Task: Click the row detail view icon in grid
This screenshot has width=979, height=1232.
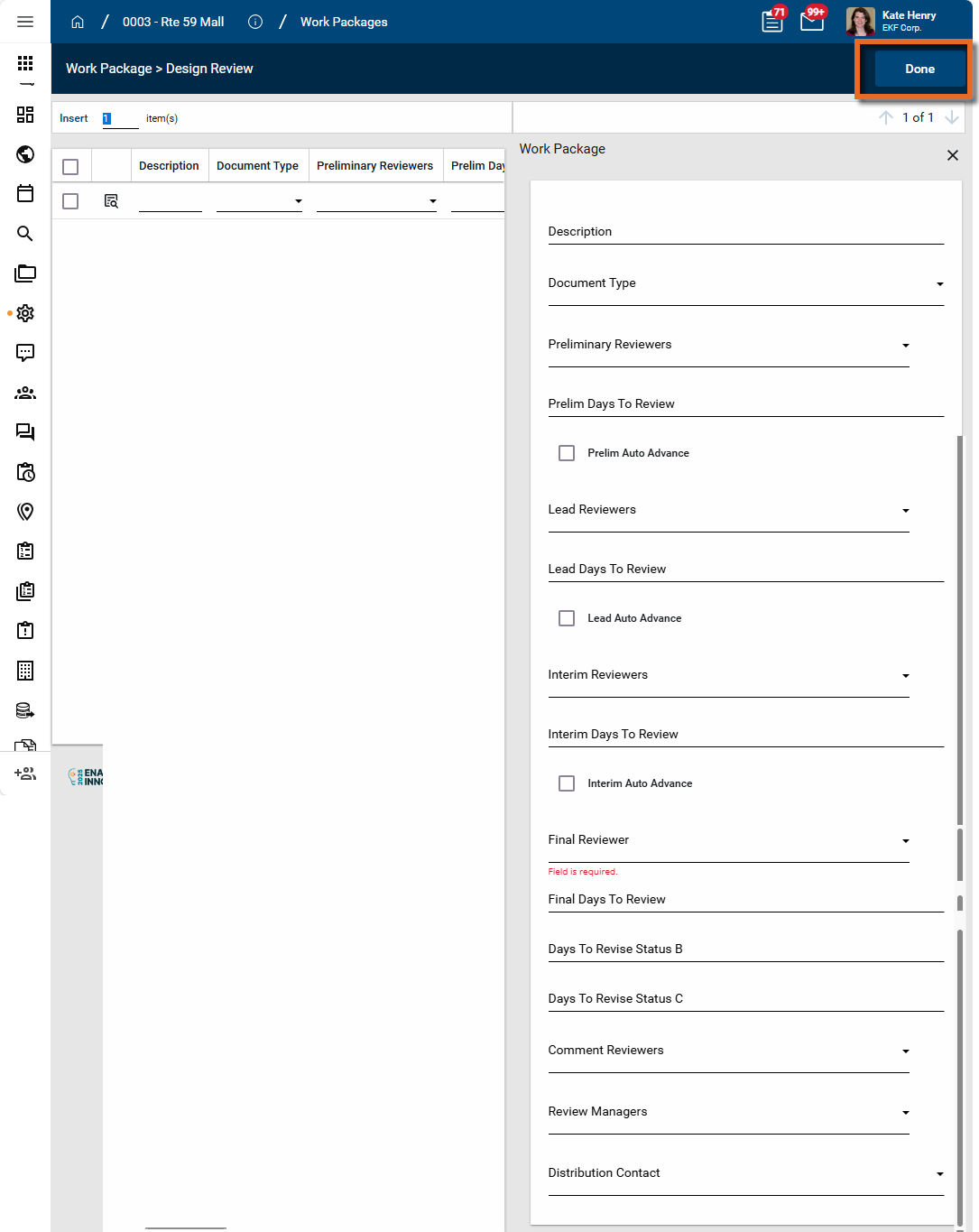Action: click(111, 201)
